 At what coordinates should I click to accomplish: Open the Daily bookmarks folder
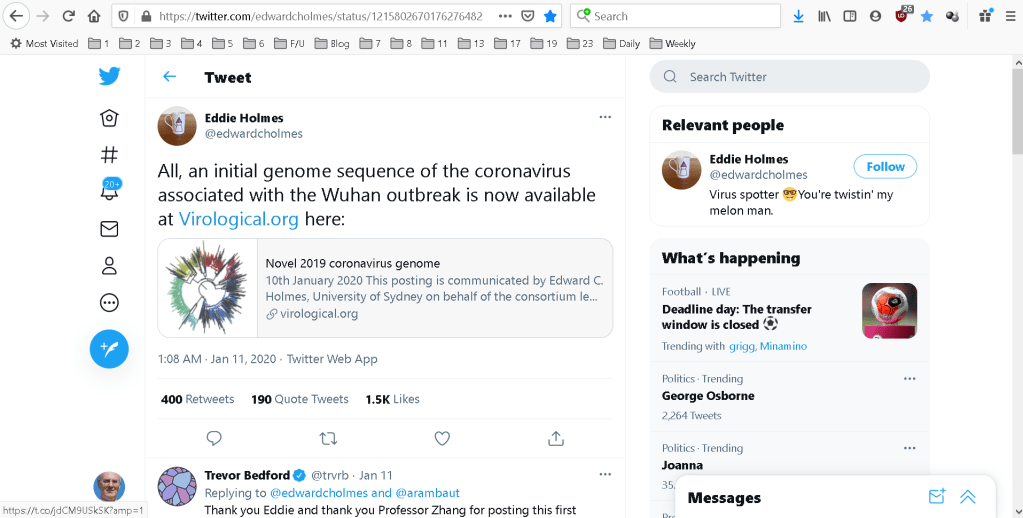[x=621, y=44]
